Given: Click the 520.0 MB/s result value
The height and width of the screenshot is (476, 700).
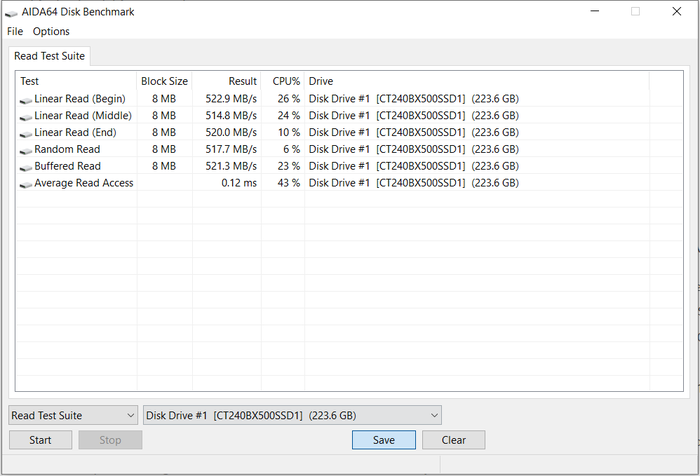Looking at the screenshot, I should tap(231, 133).
